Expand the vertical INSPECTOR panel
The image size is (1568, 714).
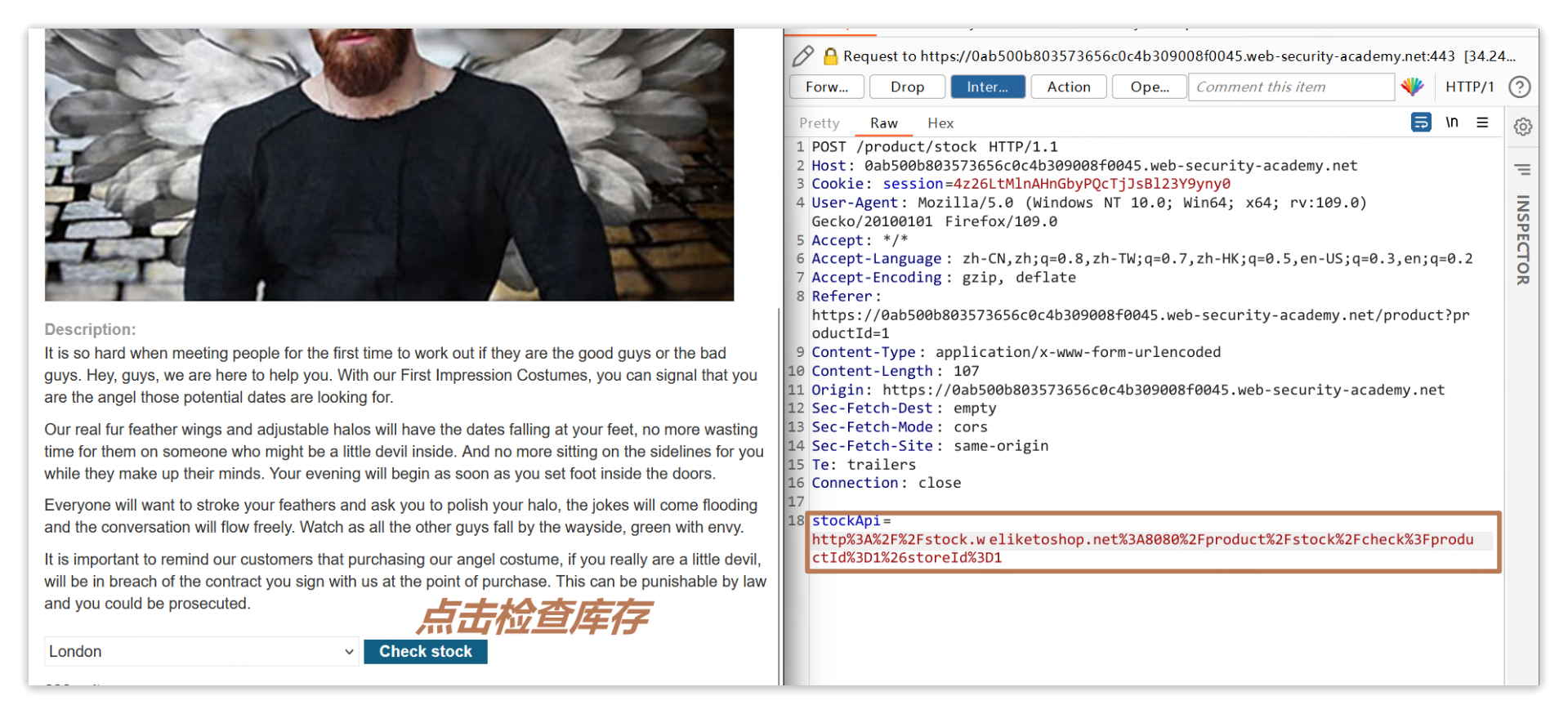(x=1523, y=239)
